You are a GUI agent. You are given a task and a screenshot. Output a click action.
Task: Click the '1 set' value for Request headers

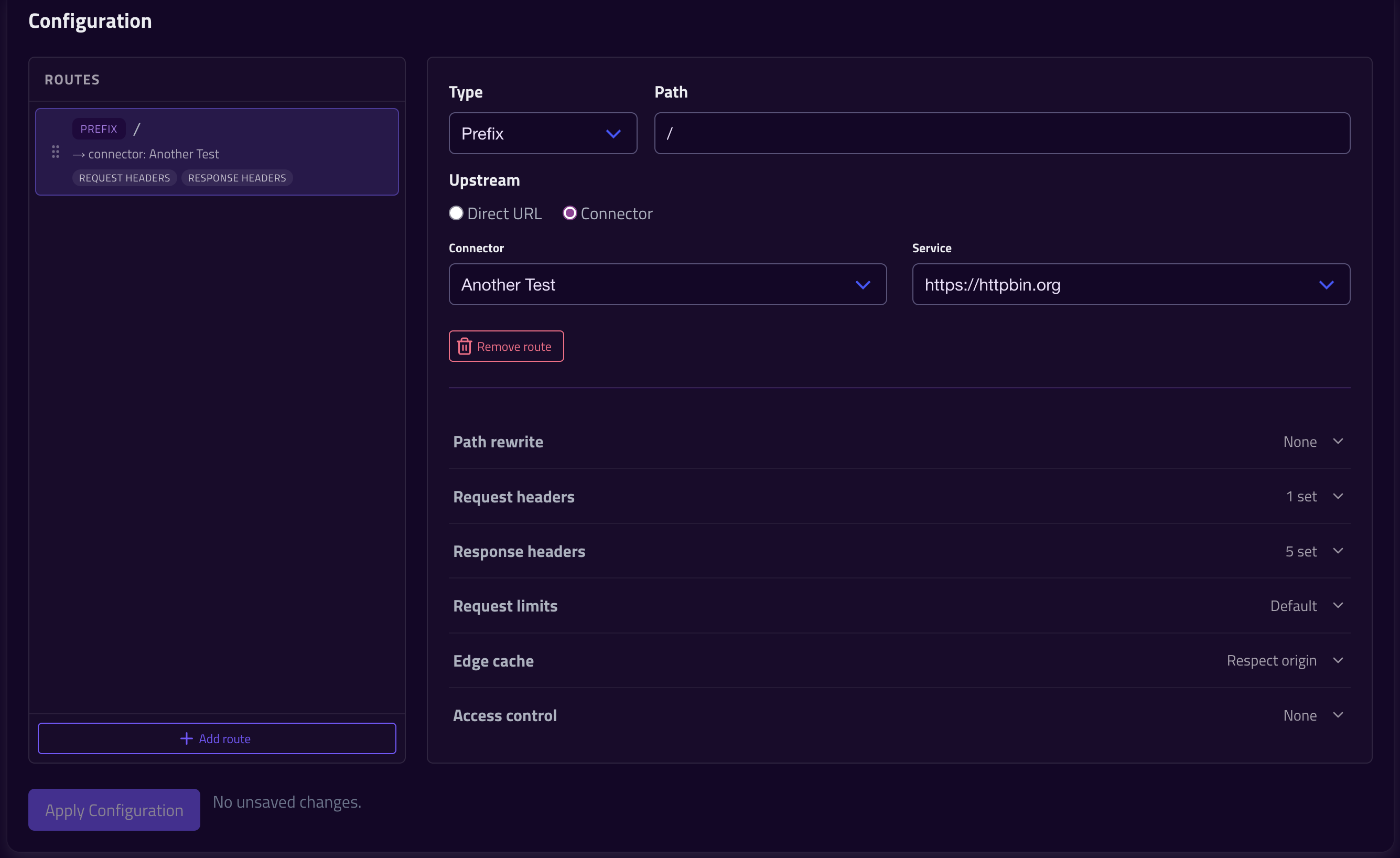1301,496
